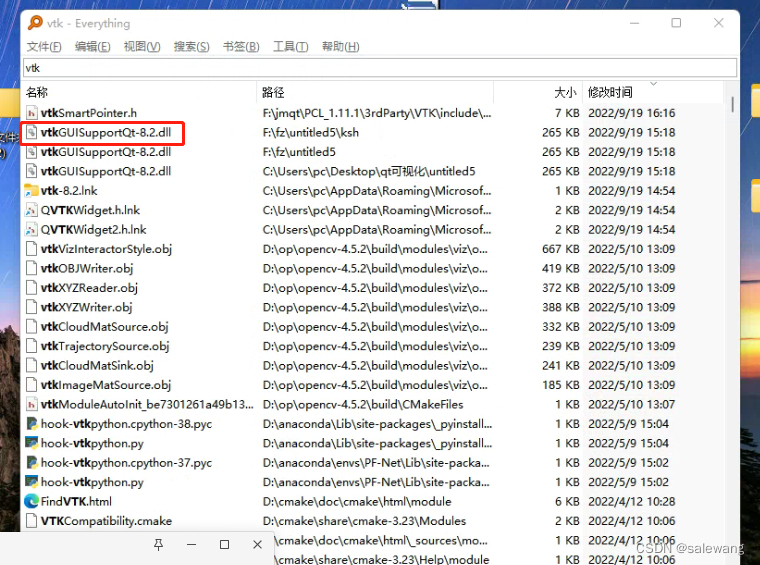Sort results by the 路径 column header
Image resolution: width=760 pixels, height=565 pixels.
[x=375, y=92]
